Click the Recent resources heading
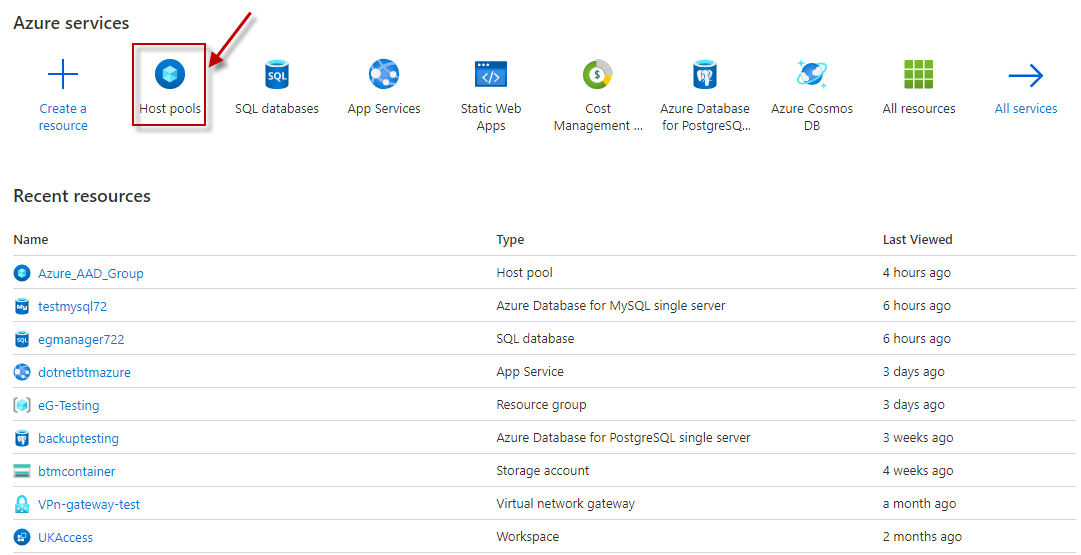Viewport: 1081px width, 555px height. (82, 196)
